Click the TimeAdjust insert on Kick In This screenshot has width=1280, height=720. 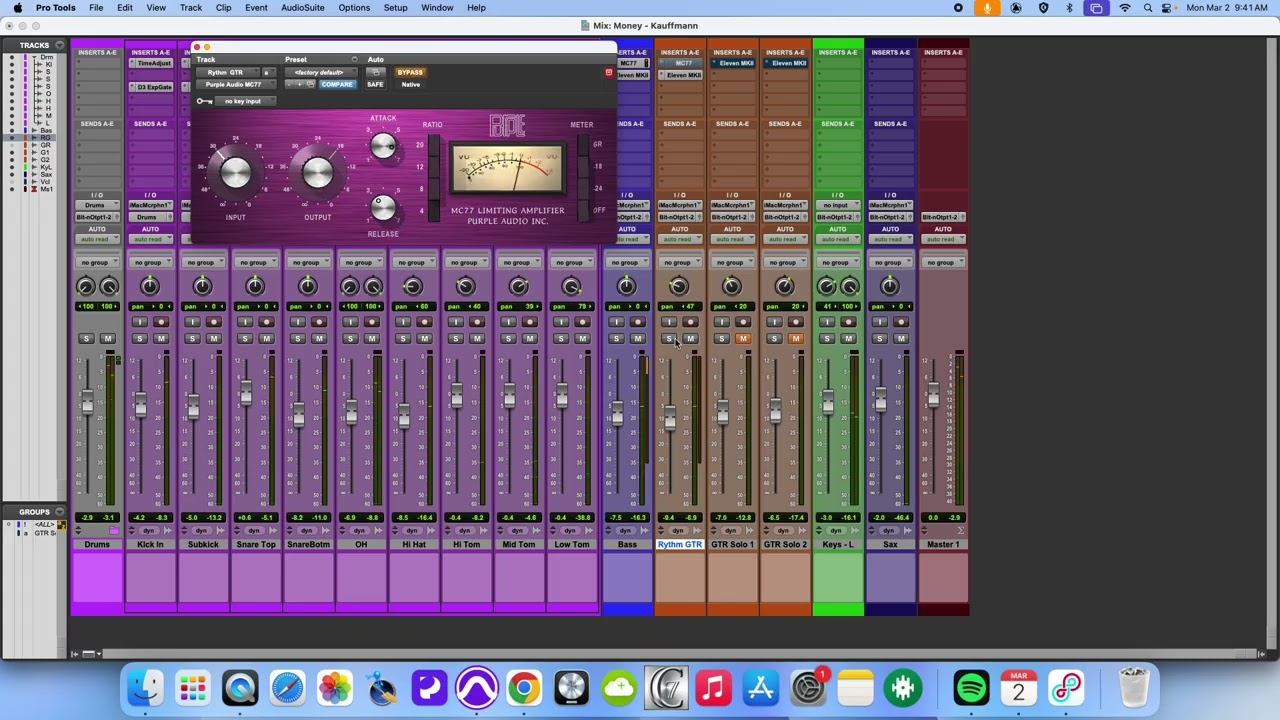[x=151, y=63]
